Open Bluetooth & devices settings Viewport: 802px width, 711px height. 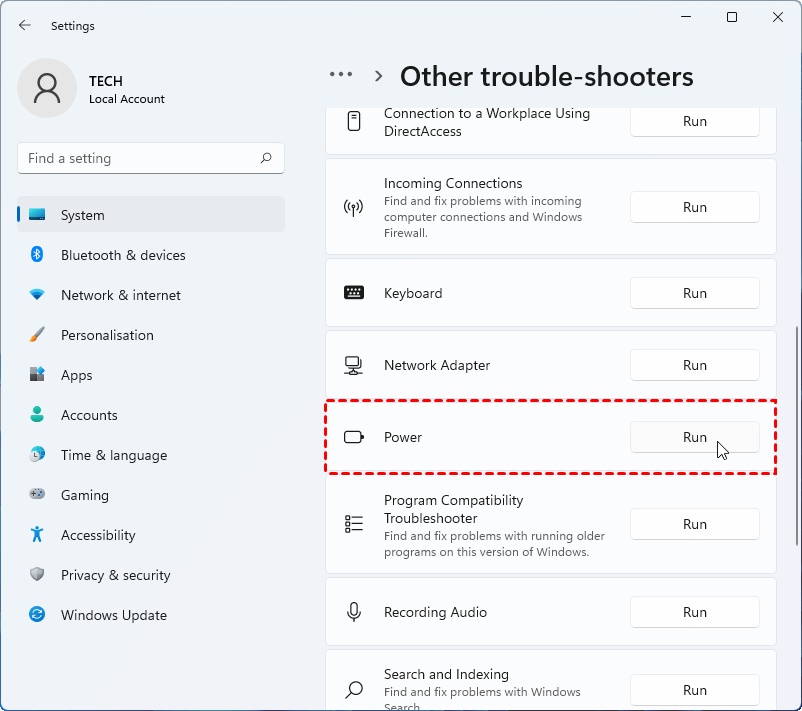tap(123, 255)
